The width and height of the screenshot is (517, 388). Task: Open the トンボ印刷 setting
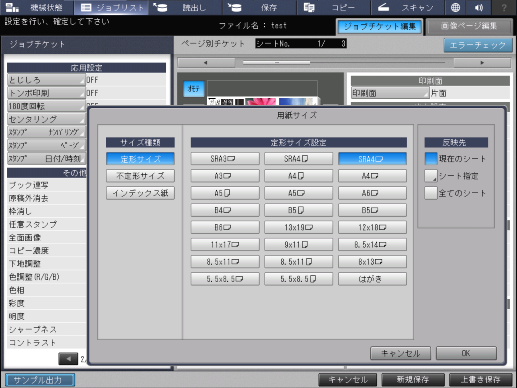click(46, 93)
